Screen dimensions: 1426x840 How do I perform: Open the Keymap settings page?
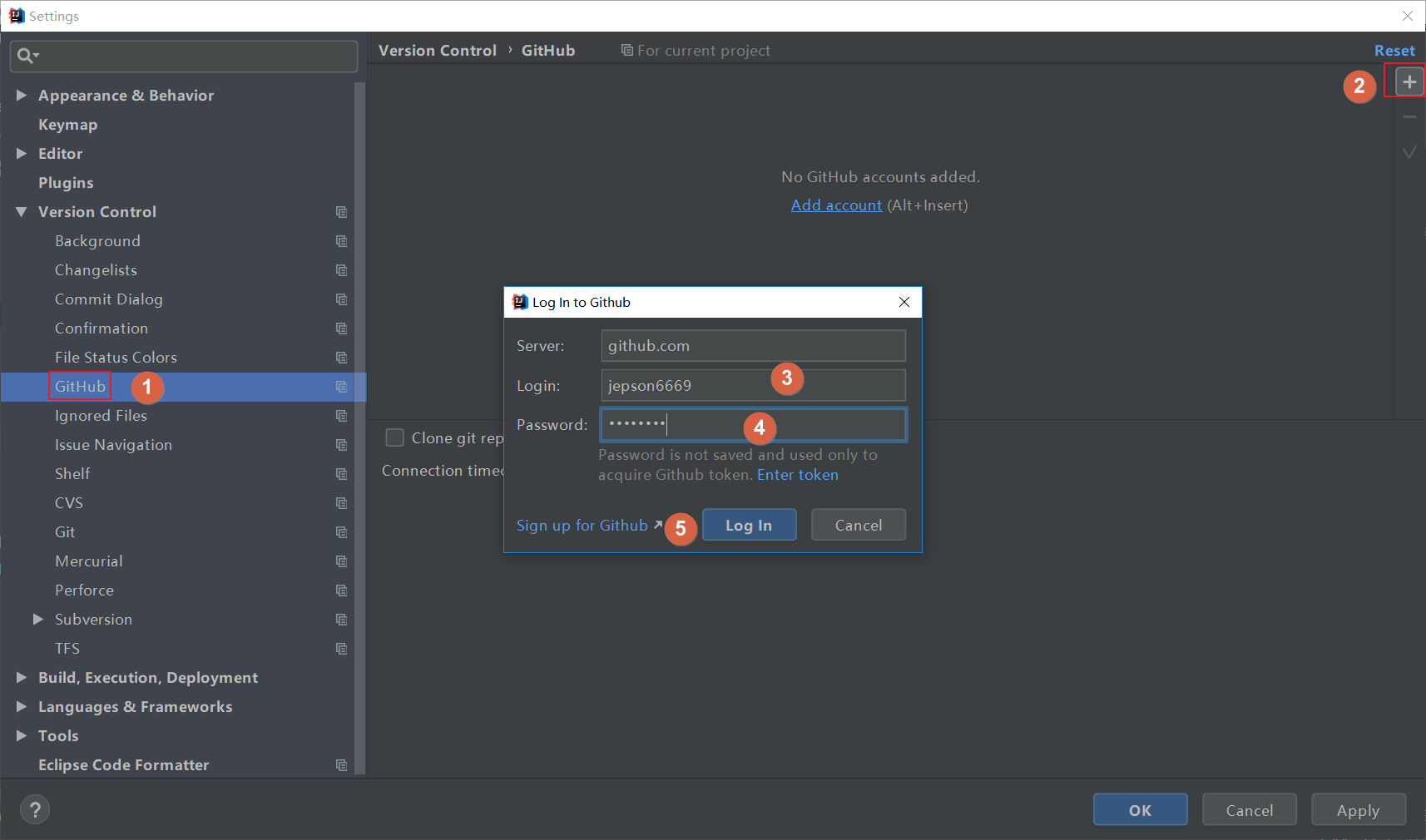tap(68, 125)
